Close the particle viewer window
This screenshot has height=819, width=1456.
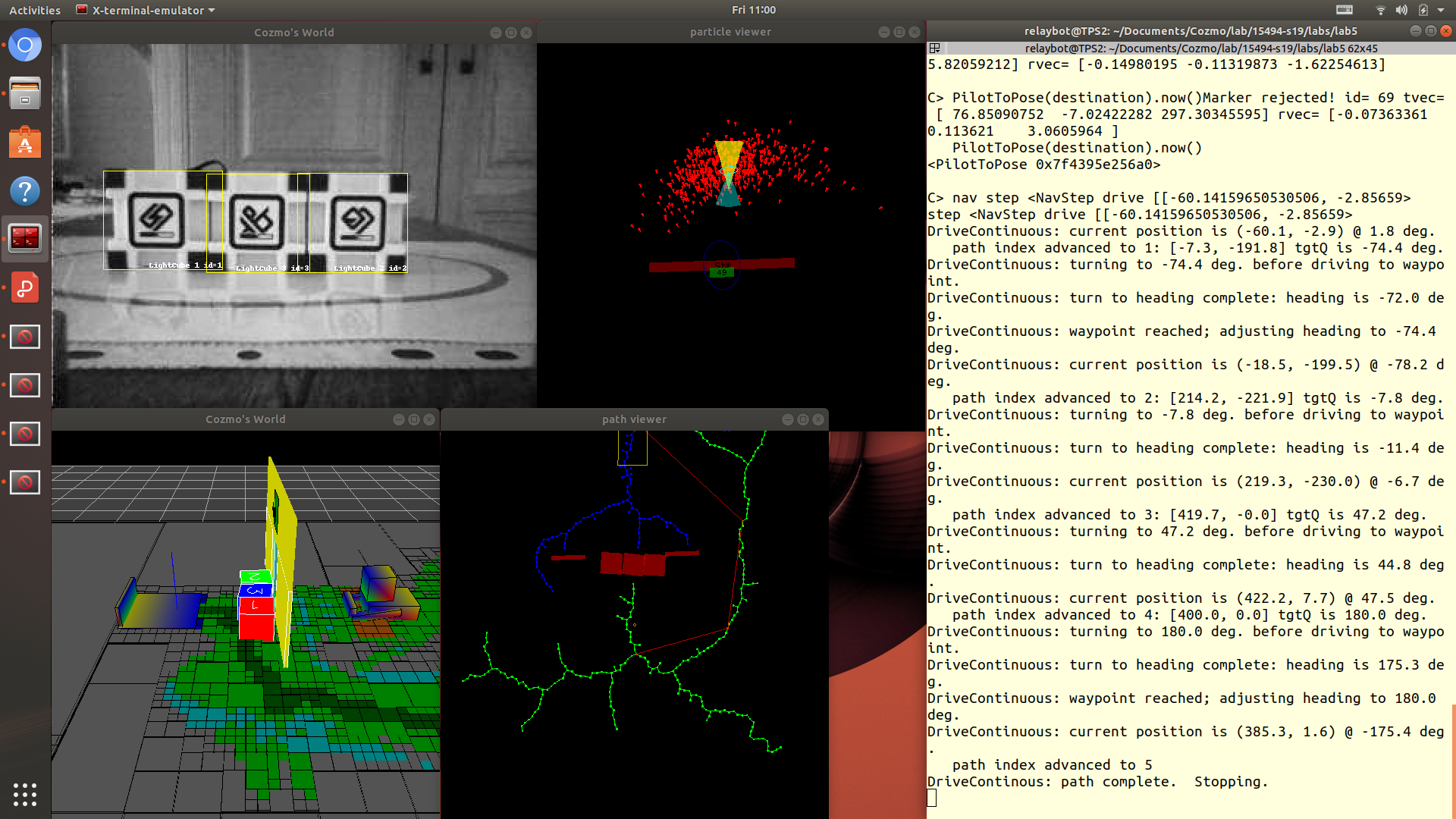(915, 32)
